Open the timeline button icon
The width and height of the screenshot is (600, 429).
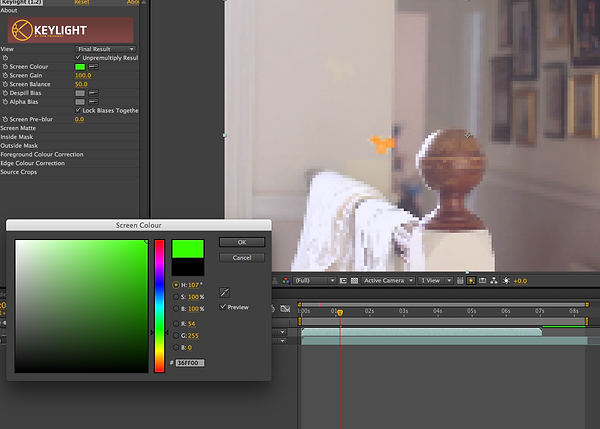coord(483,281)
